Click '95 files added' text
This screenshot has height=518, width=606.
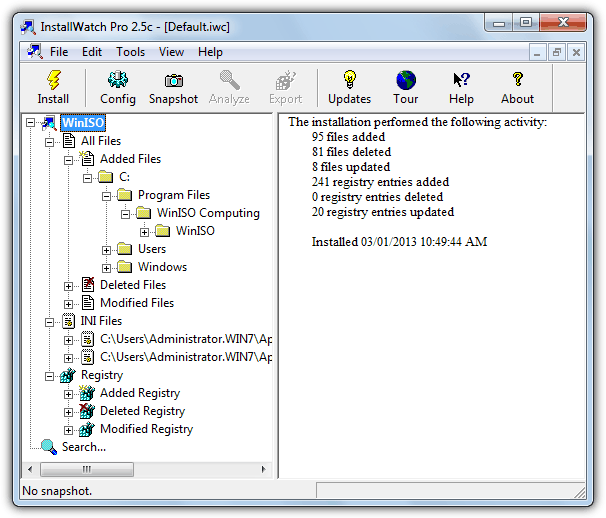click(x=348, y=137)
